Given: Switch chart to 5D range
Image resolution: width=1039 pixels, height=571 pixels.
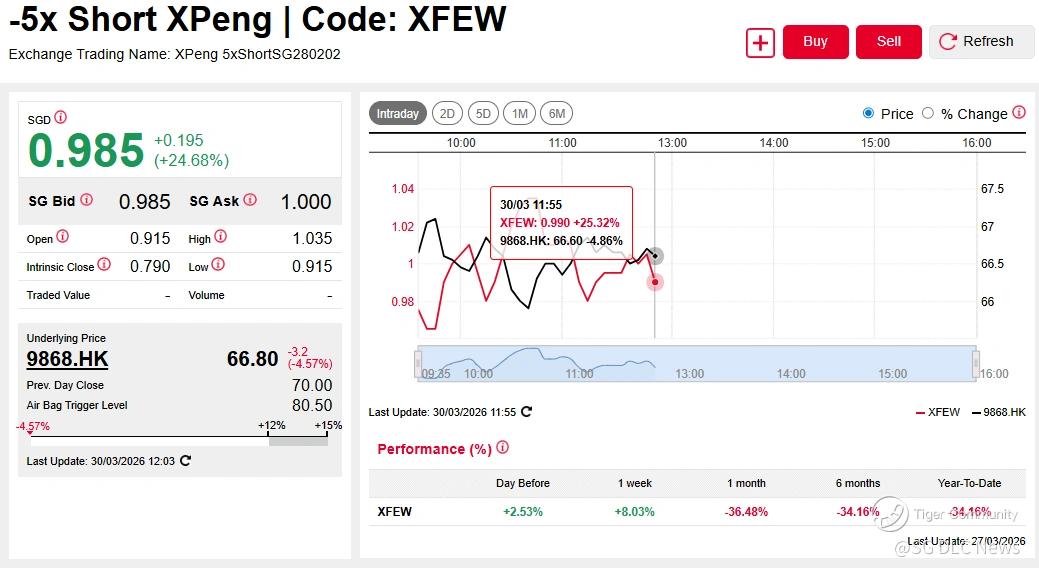Looking at the screenshot, I should point(483,113).
